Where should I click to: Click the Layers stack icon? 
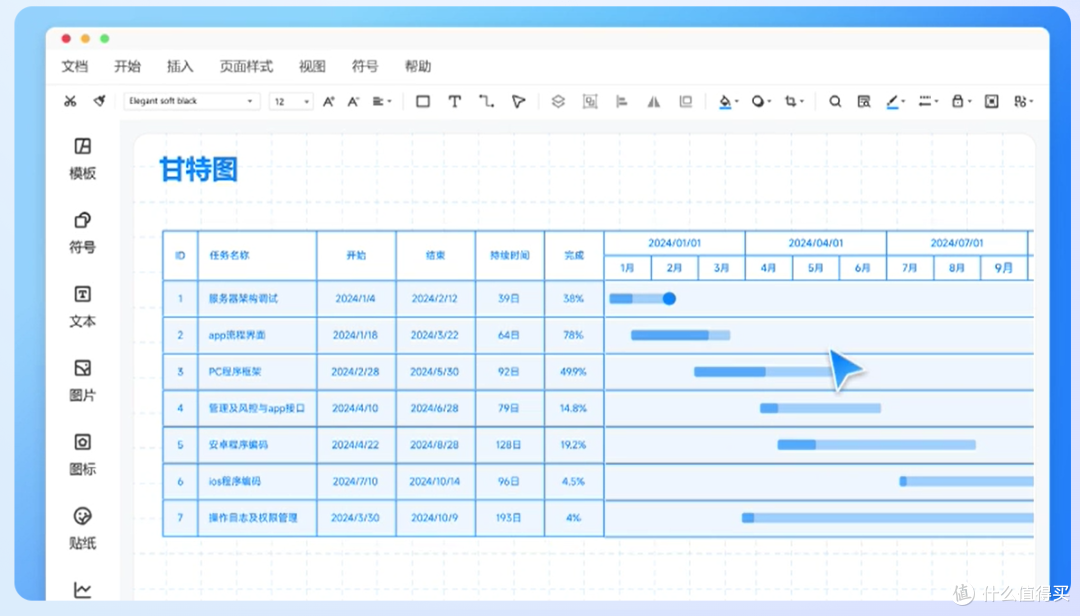click(x=558, y=101)
